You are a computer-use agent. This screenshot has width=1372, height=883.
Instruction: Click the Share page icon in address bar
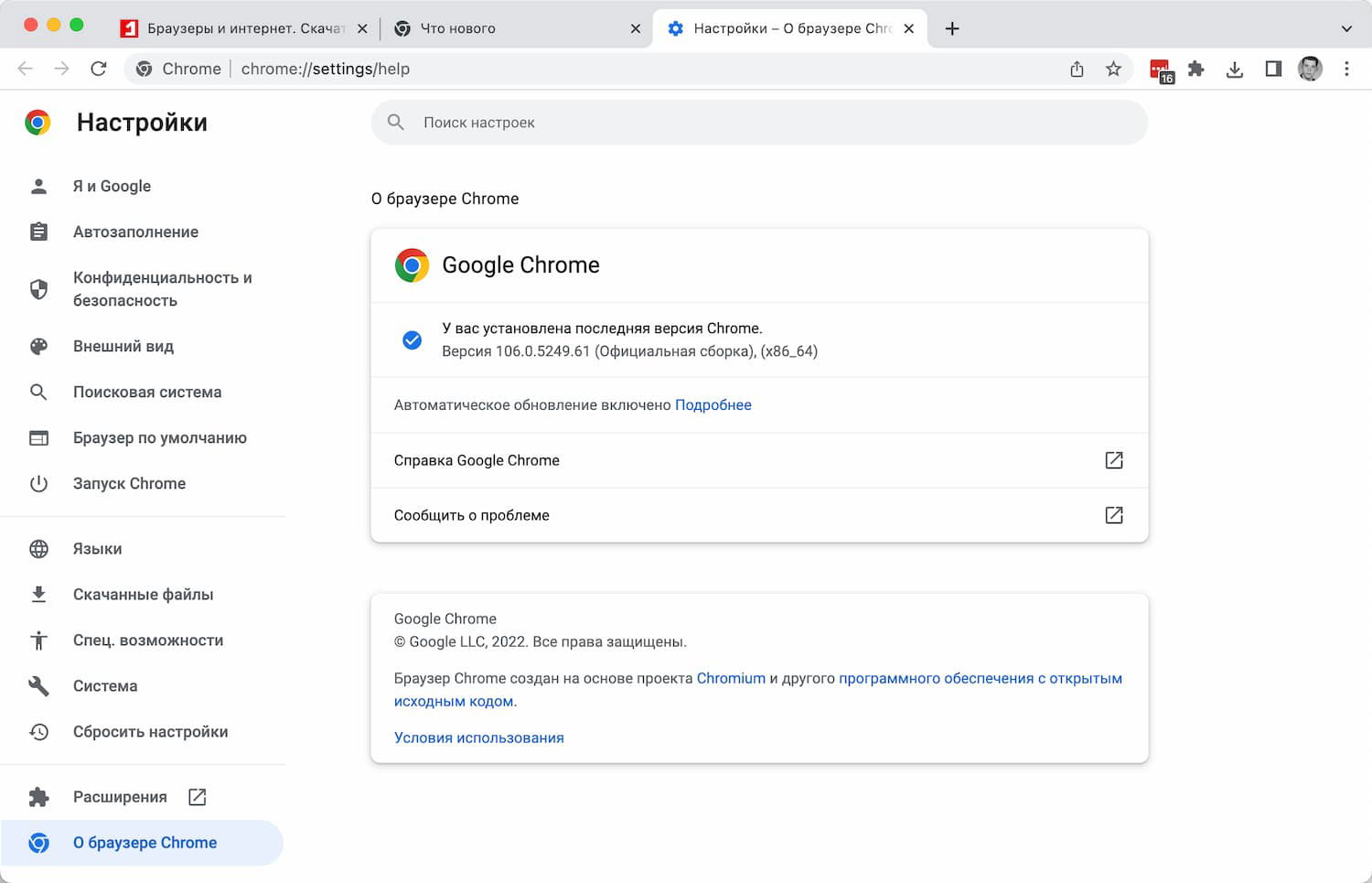point(1077,69)
